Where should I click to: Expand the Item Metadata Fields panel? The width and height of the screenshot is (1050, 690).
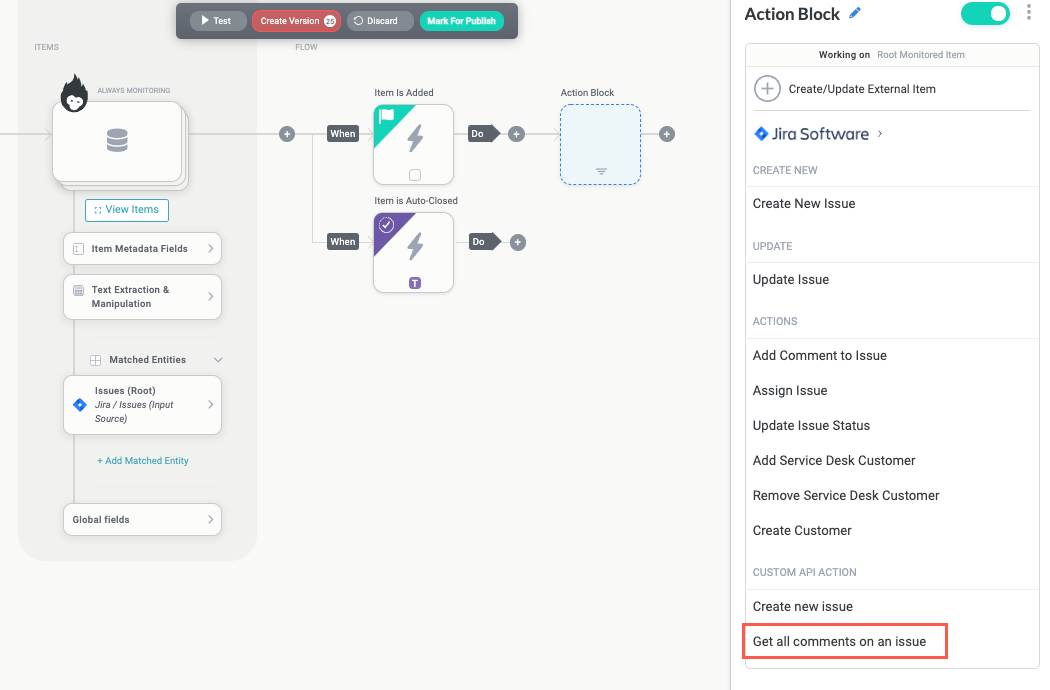click(x=142, y=248)
